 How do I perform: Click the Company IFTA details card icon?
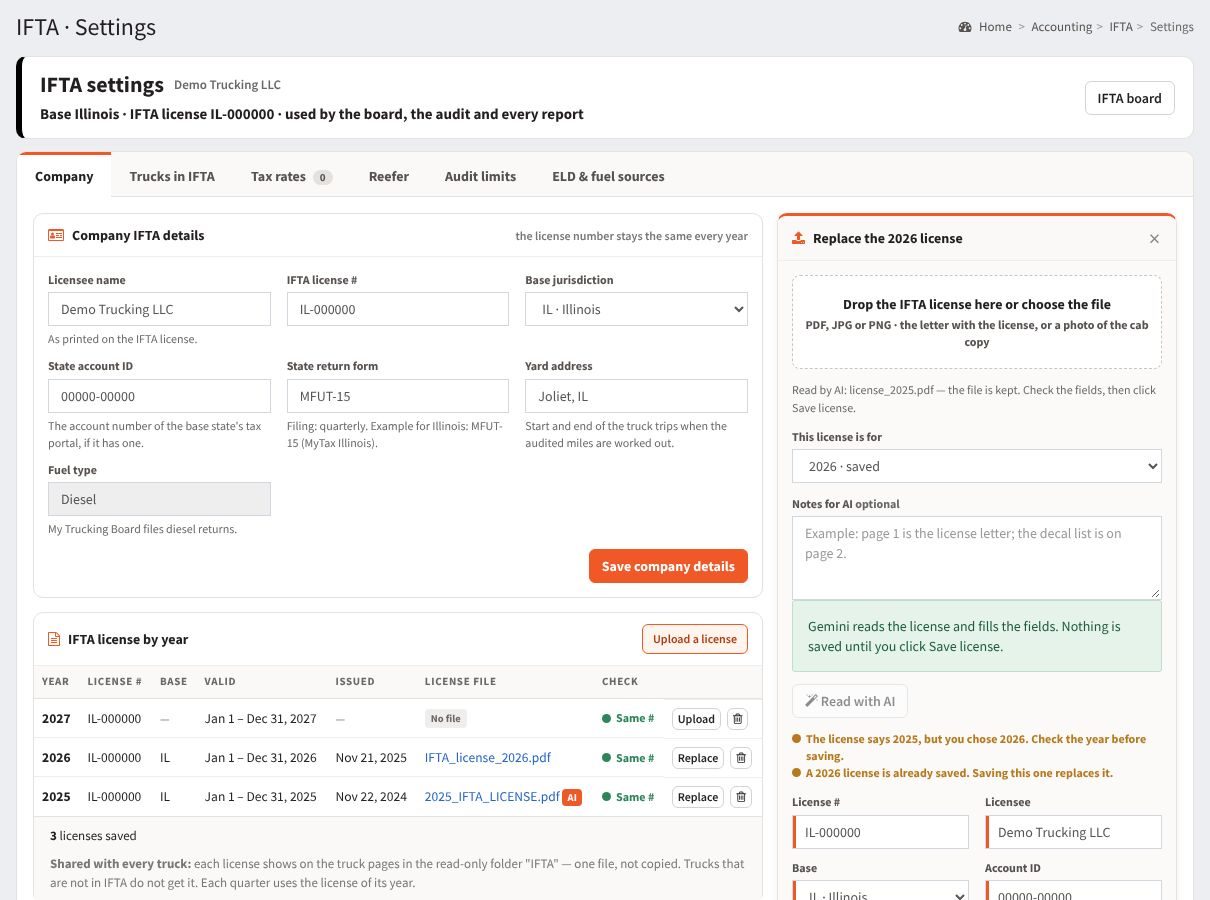tap(56, 236)
